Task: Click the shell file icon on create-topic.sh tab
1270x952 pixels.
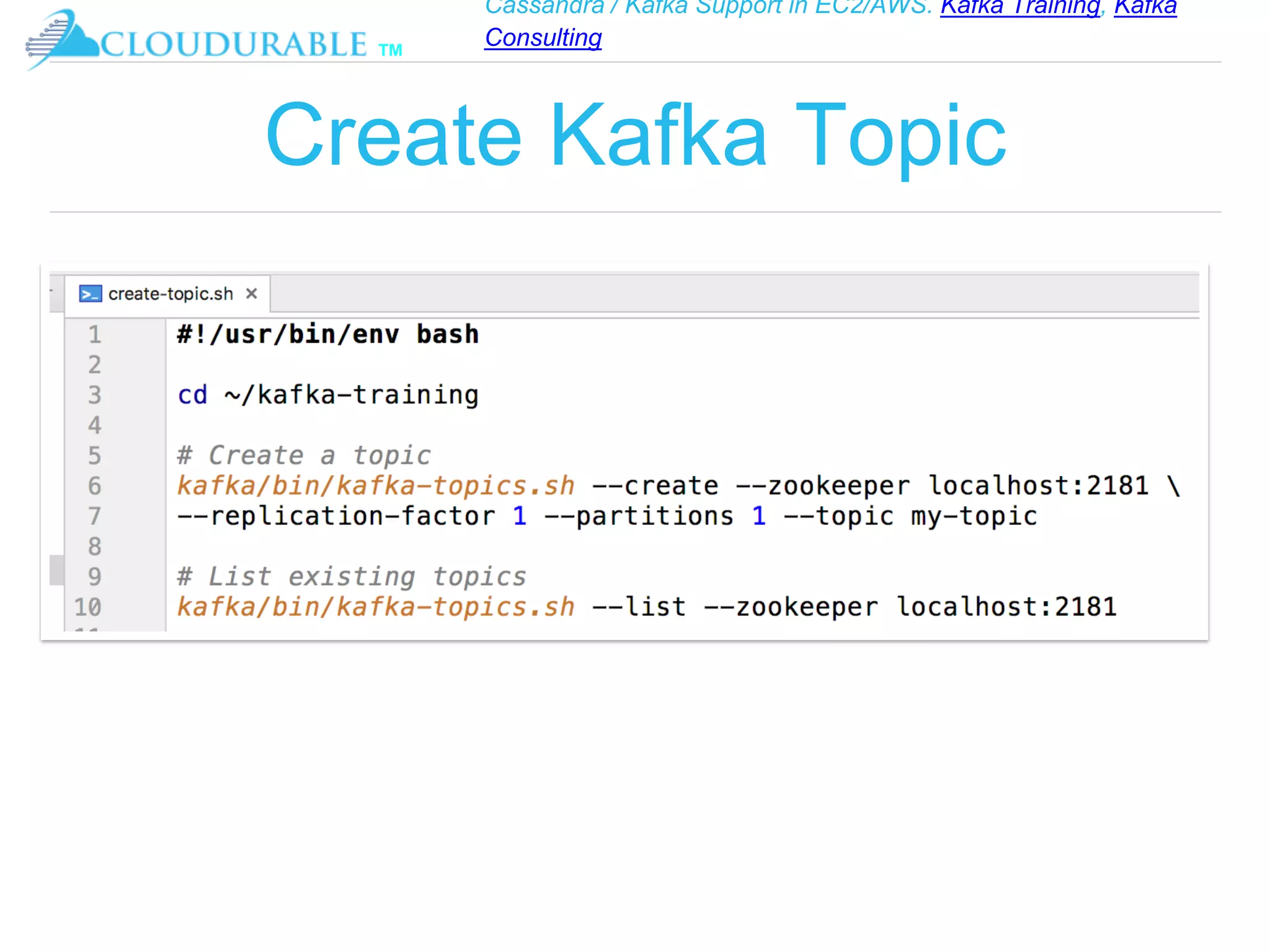Action: click(x=91, y=294)
